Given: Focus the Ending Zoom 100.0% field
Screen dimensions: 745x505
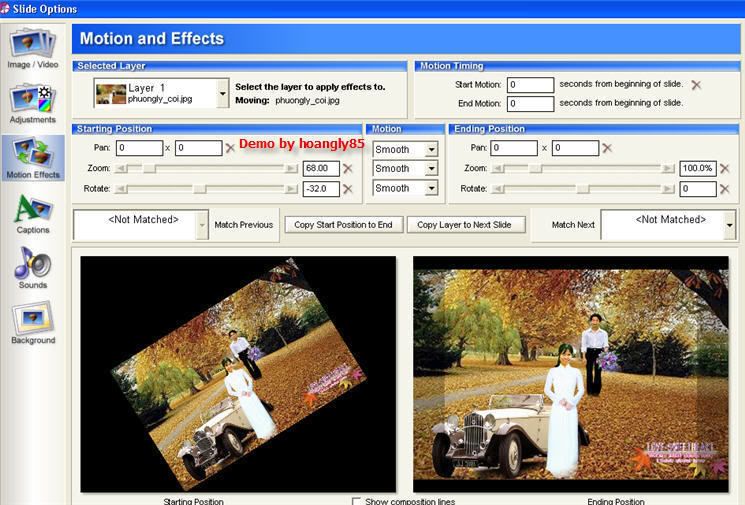Looking at the screenshot, I should coord(697,168).
